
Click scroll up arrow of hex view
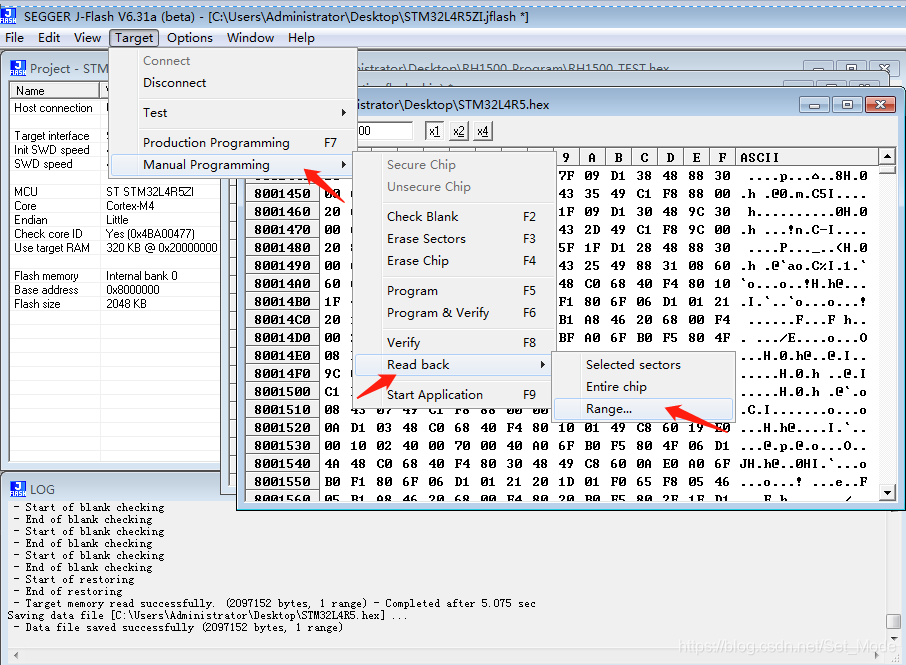[x=887, y=155]
